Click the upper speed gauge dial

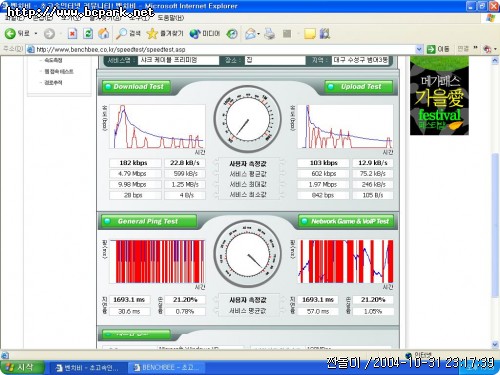coord(247,120)
